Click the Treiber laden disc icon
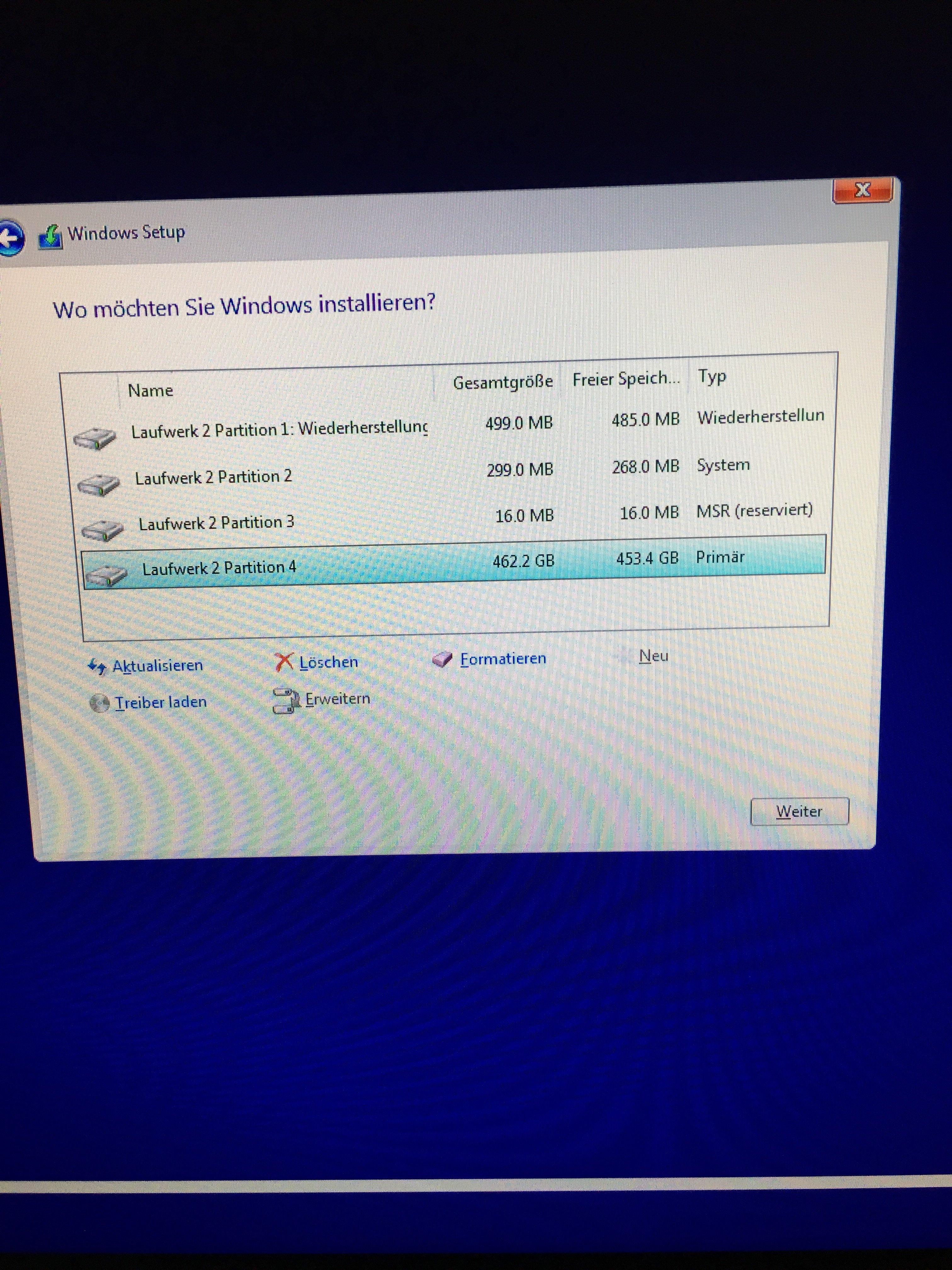Image resolution: width=952 pixels, height=1270 pixels. pyautogui.click(x=100, y=703)
